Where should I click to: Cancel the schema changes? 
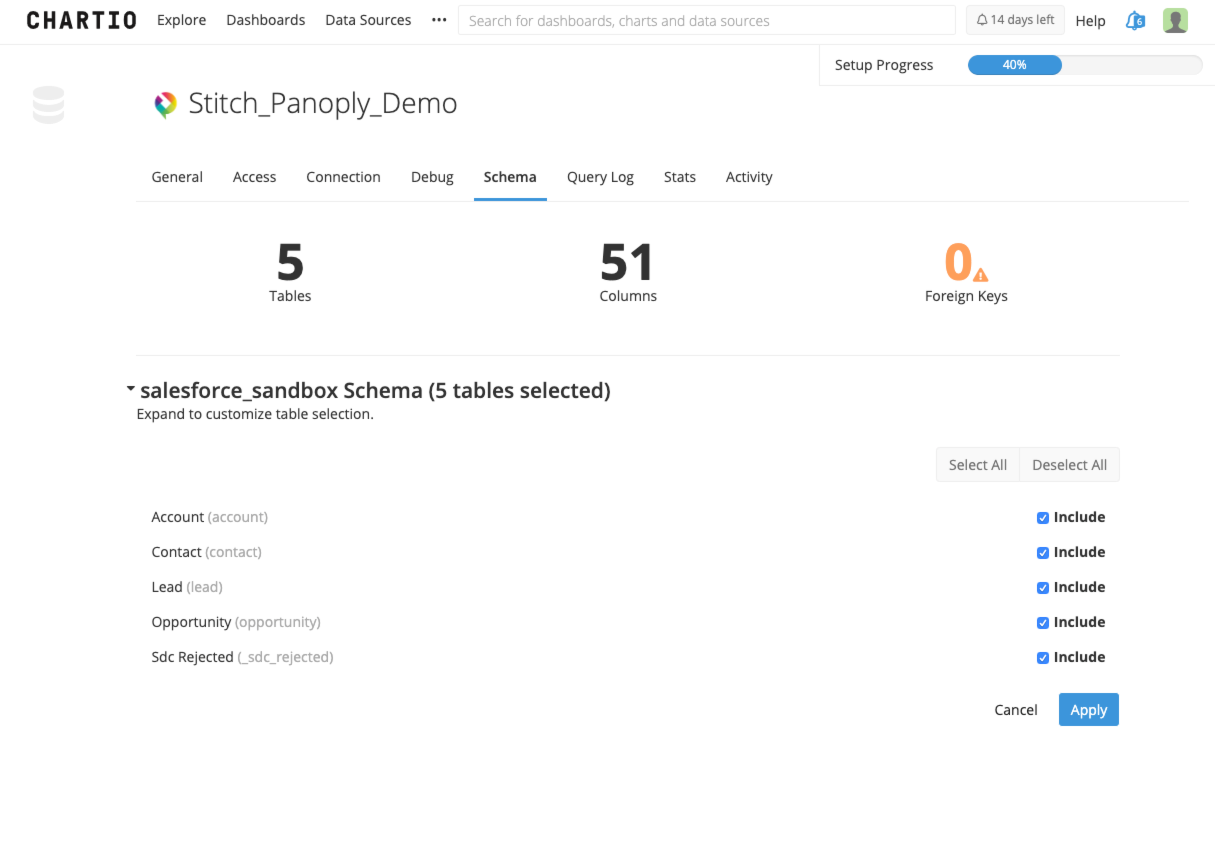coord(1016,710)
